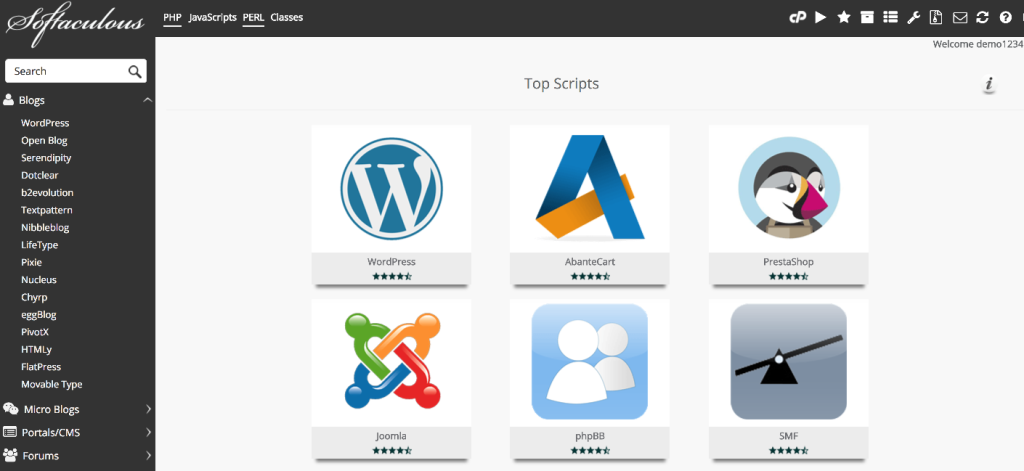
Task: Click the Forums people icon in sidebar
Action: coord(10,455)
